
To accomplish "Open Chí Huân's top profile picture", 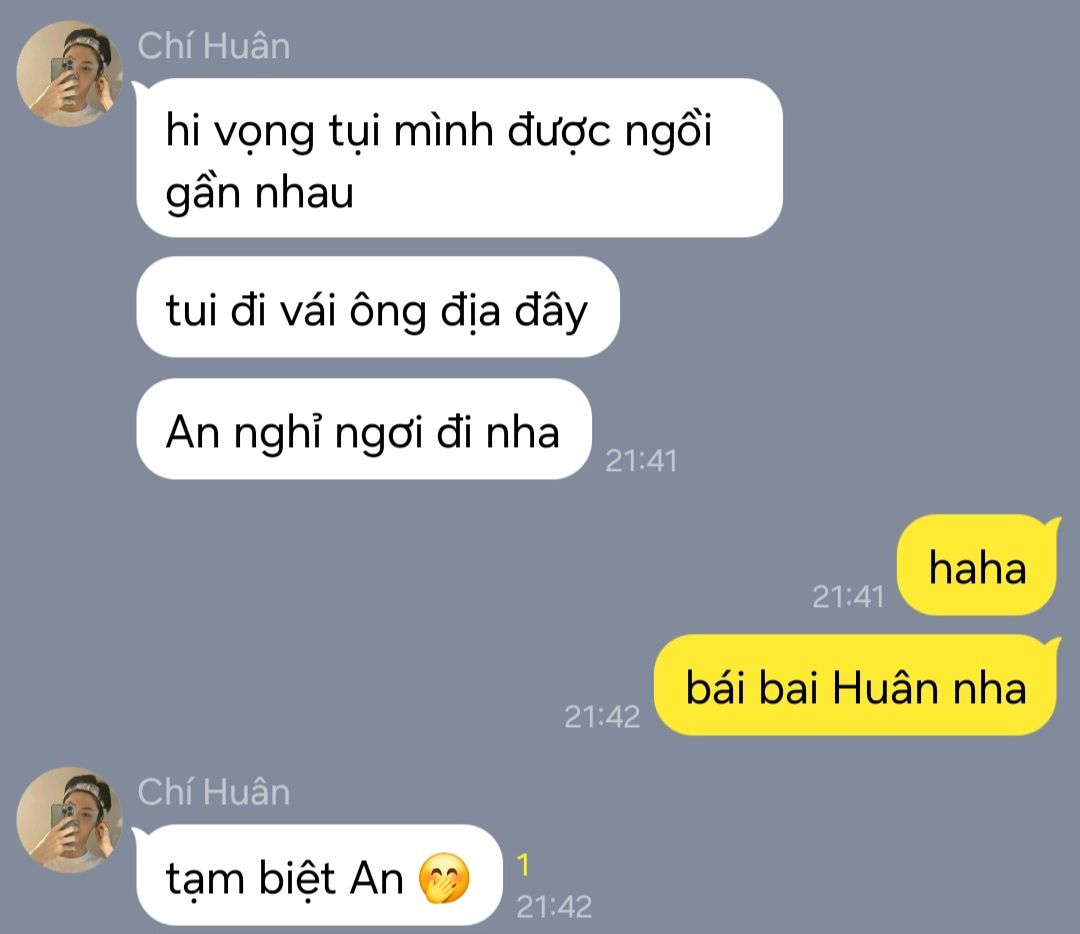I will (70, 73).
